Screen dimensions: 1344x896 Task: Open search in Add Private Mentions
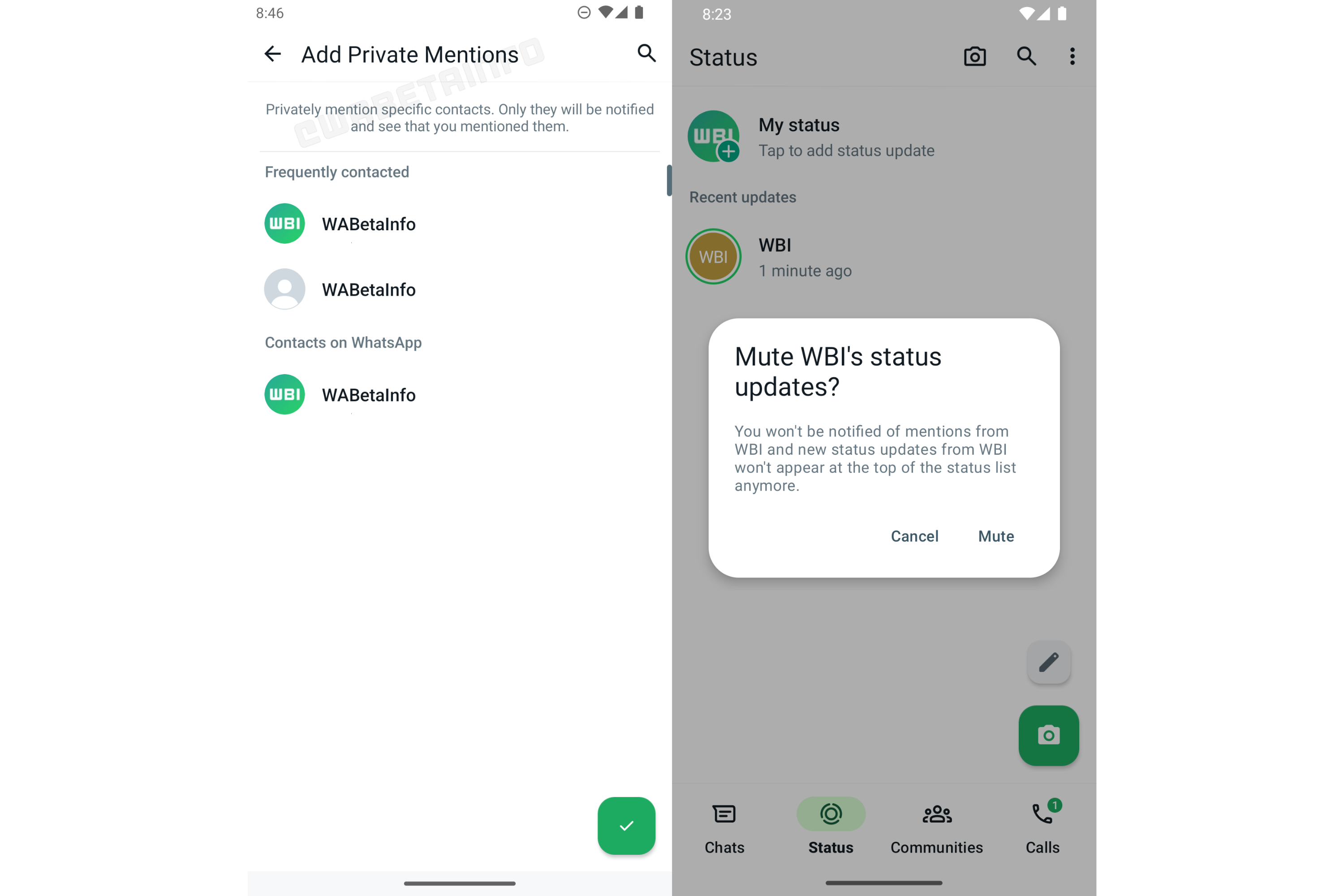pyautogui.click(x=646, y=54)
